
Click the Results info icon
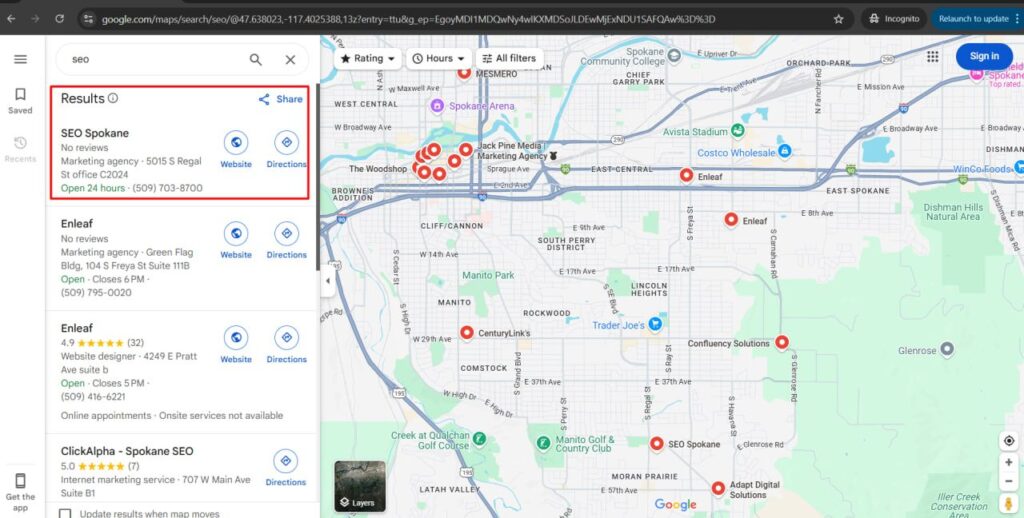[113, 98]
